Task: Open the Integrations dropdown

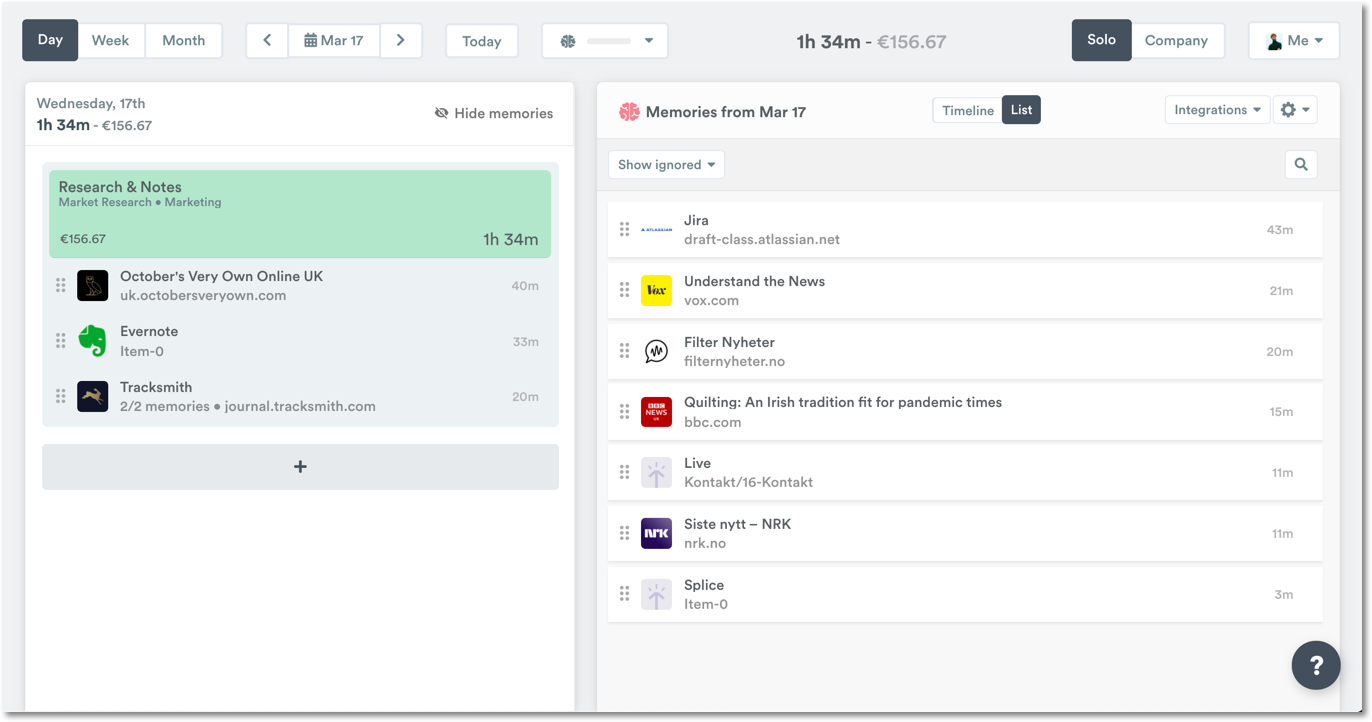Action: pyautogui.click(x=1217, y=110)
